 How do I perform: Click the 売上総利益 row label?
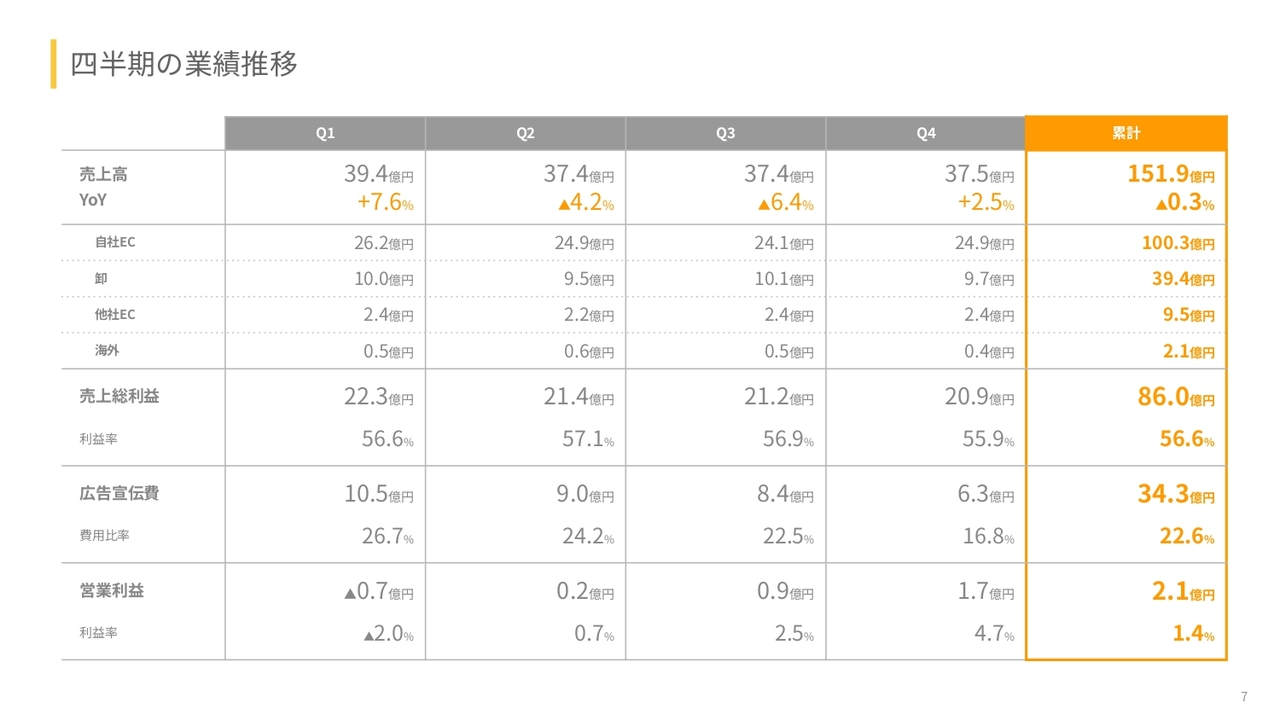click(x=119, y=396)
